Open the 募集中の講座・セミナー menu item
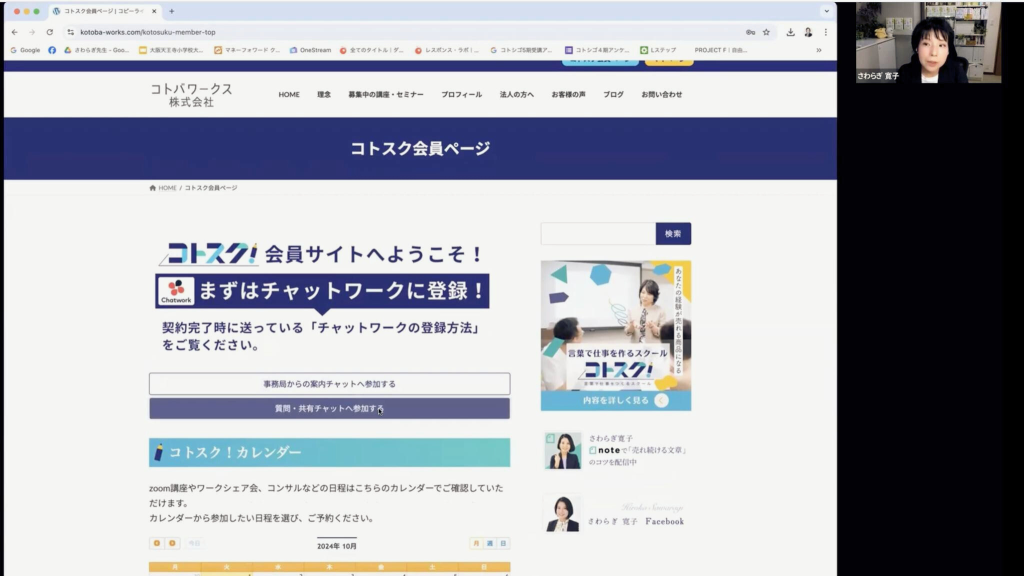Screen dimensions: 1024x576 point(386,95)
